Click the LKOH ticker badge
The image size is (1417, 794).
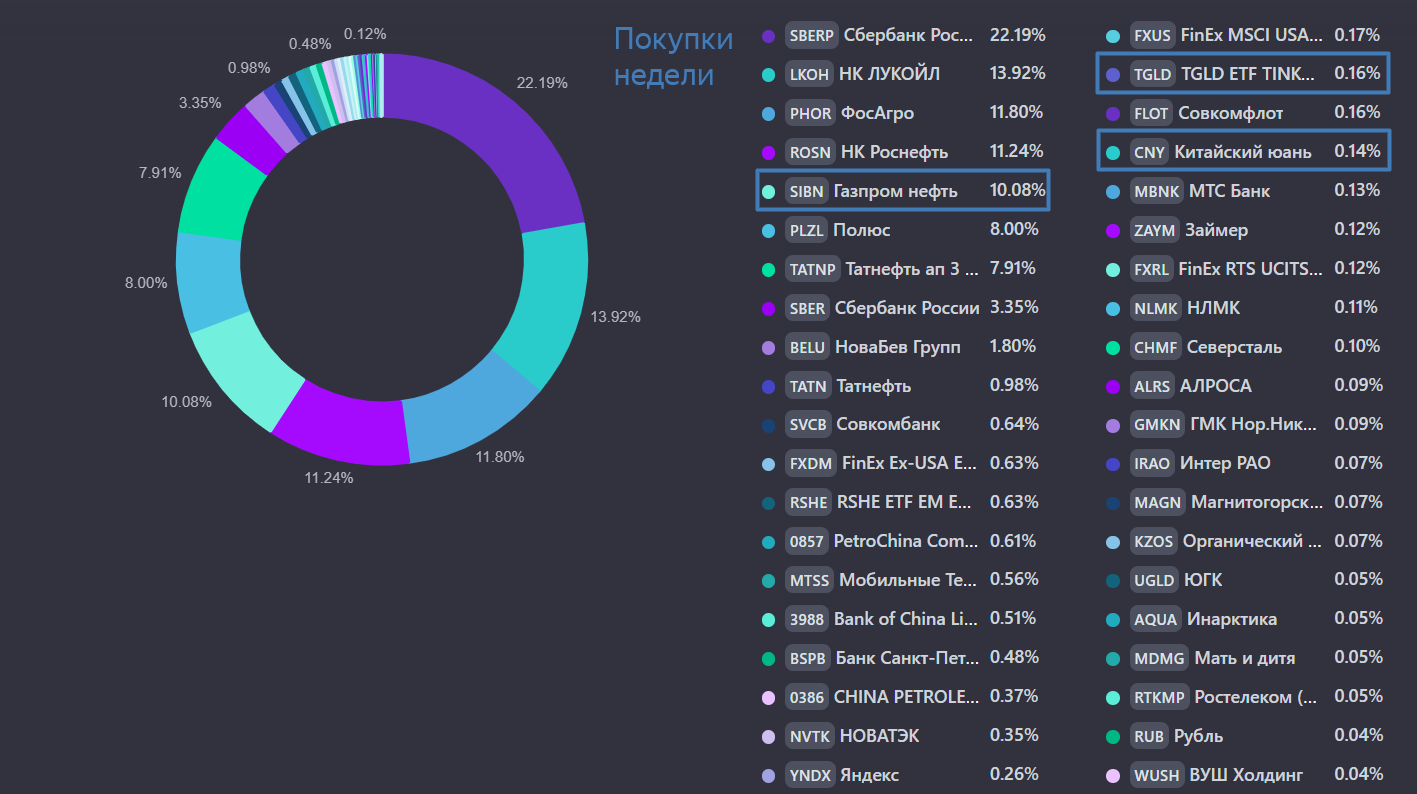(810, 74)
